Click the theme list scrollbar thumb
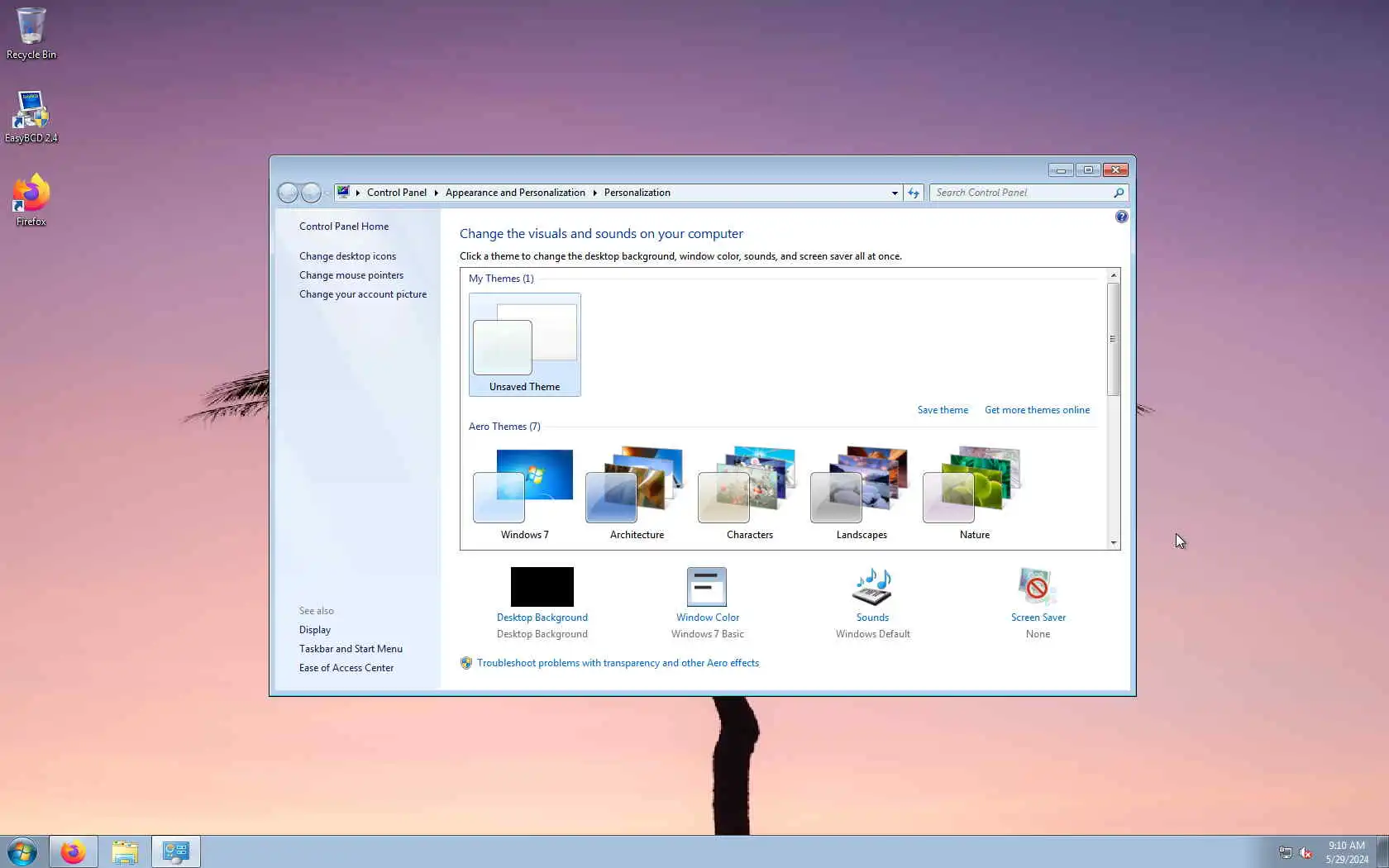This screenshot has width=1389, height=868. (x=1114, y=339)
